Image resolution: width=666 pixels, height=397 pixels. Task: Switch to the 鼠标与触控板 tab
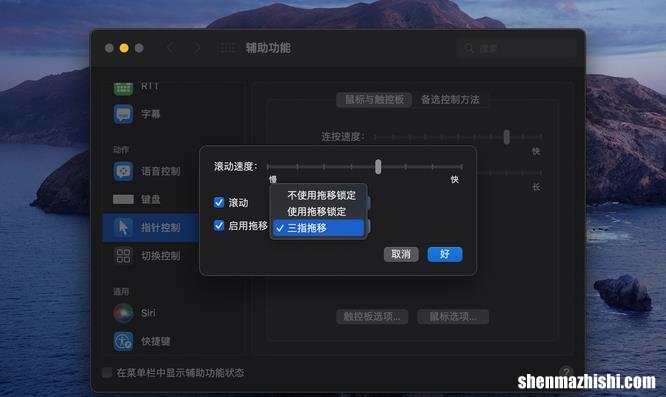(x=374, y=100)
